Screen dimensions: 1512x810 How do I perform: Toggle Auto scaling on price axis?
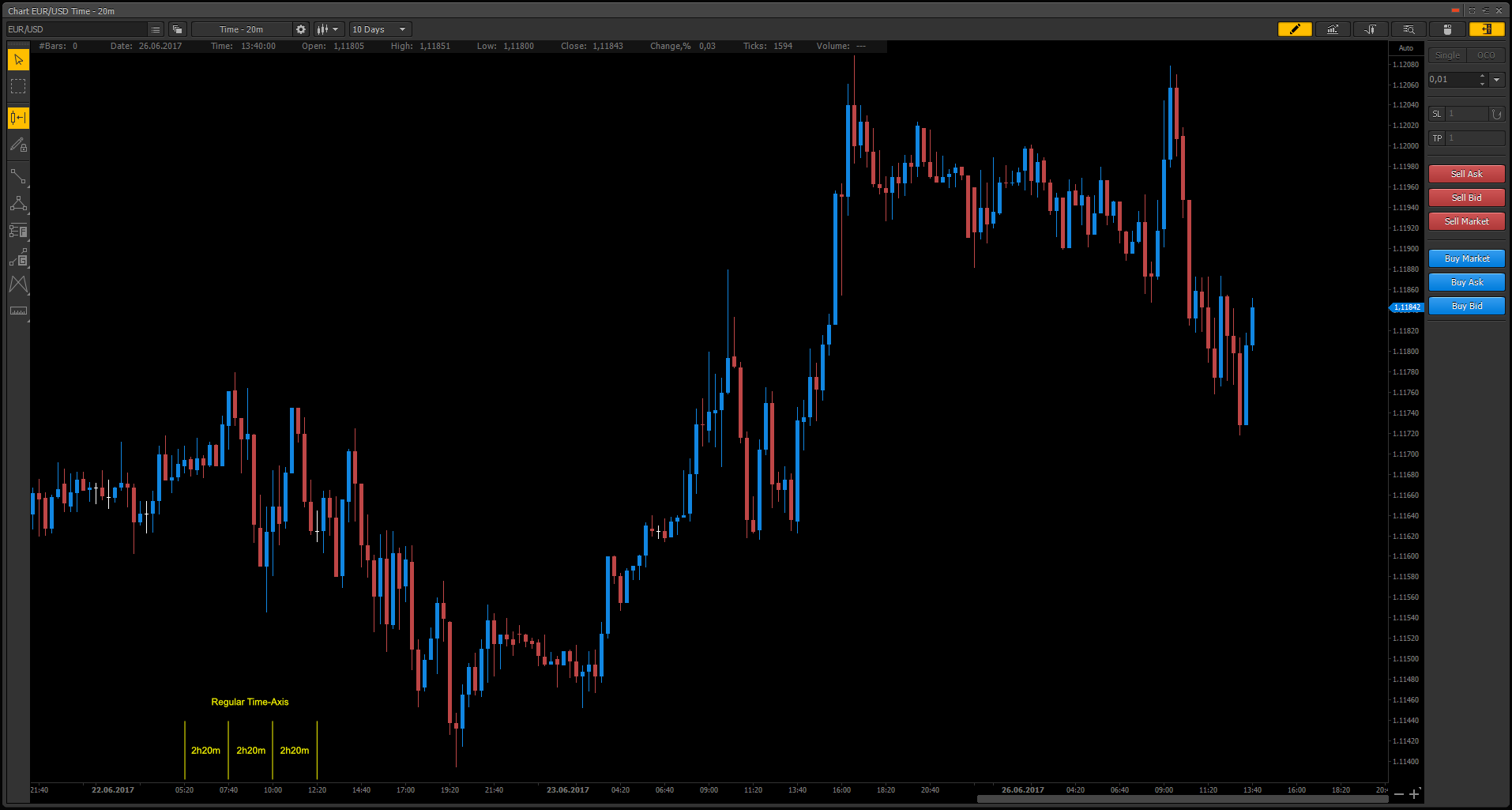coord(1406,48)
